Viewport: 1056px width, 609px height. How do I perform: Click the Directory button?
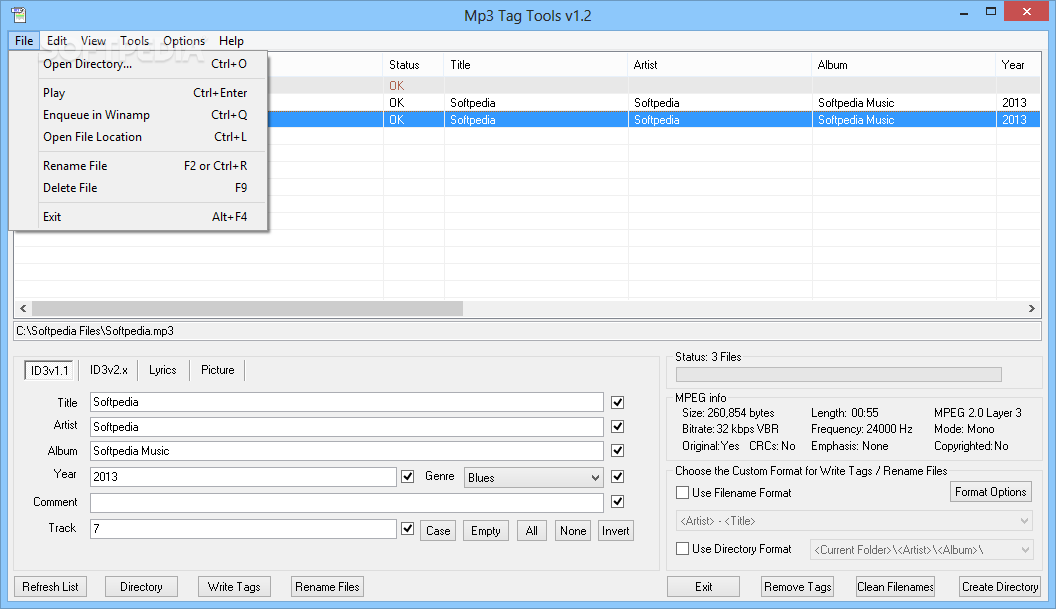141,587
